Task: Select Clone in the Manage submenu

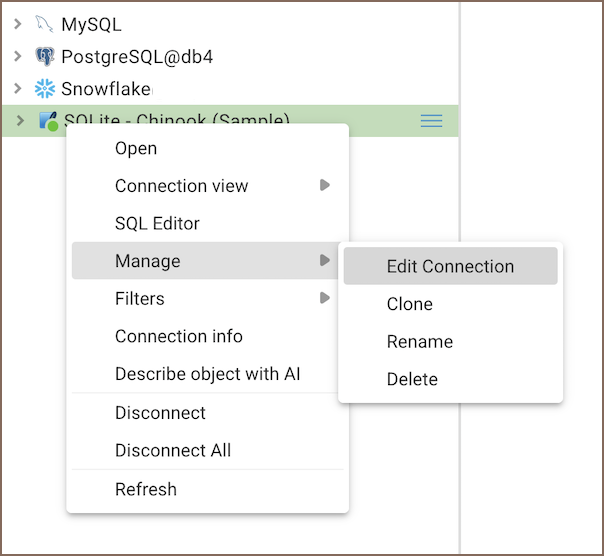Action: click(x=450, y=304)
